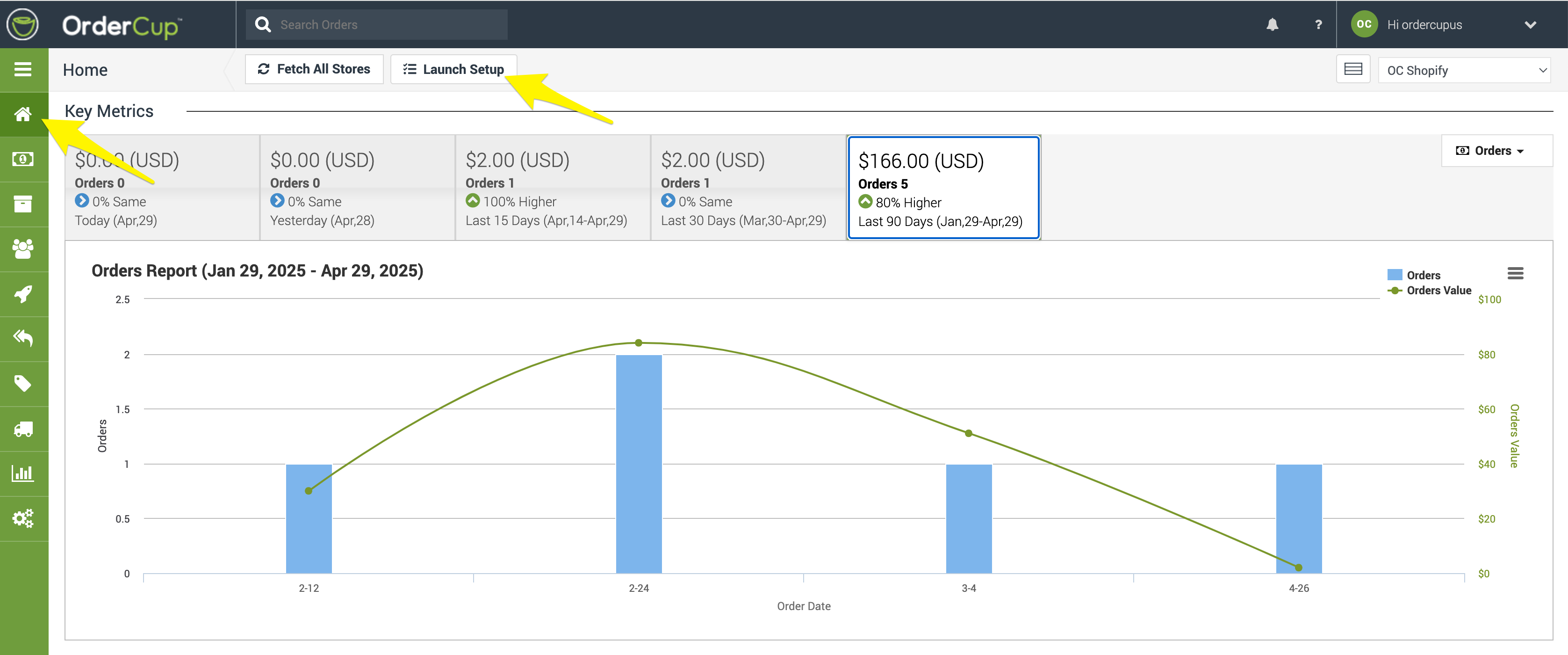This screenshot has height=655, width=1568.
Task: Open the Home dashboard icon
Action: pyautogui.click(x=23, y=114)
